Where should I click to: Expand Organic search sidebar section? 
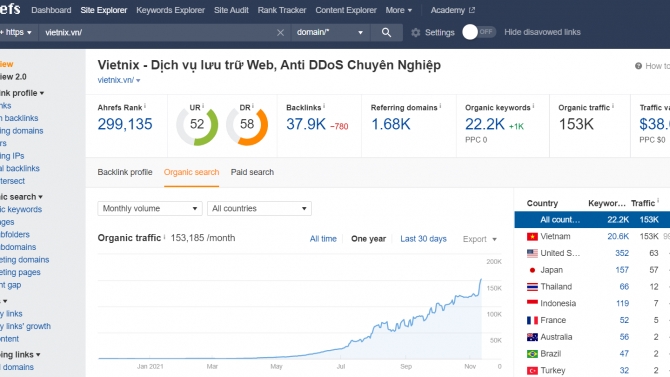point(21,197)
